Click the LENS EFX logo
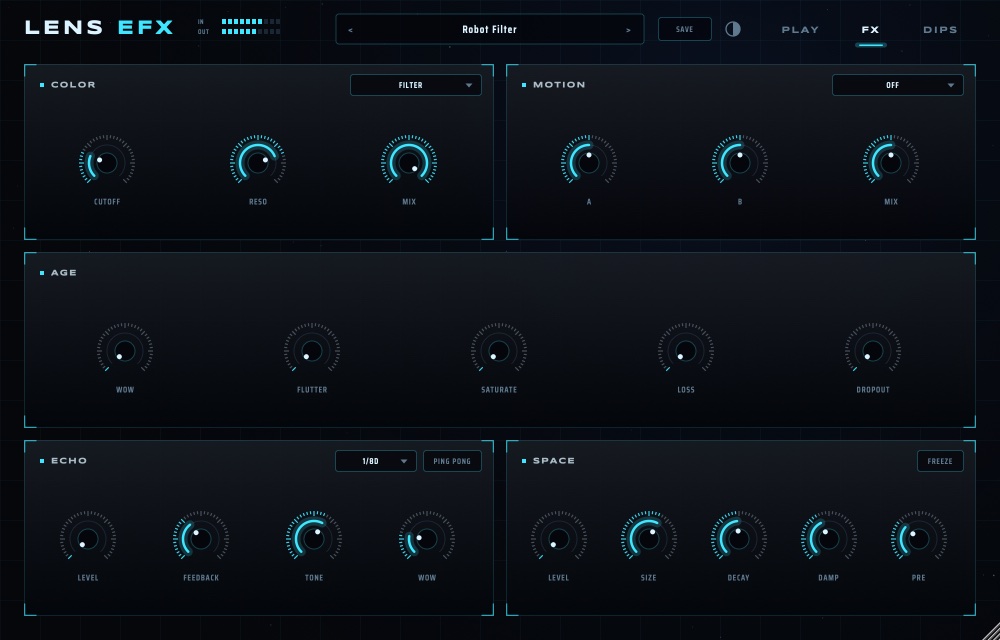Screen dimensions: 1000x640 (x=99, y=27)
